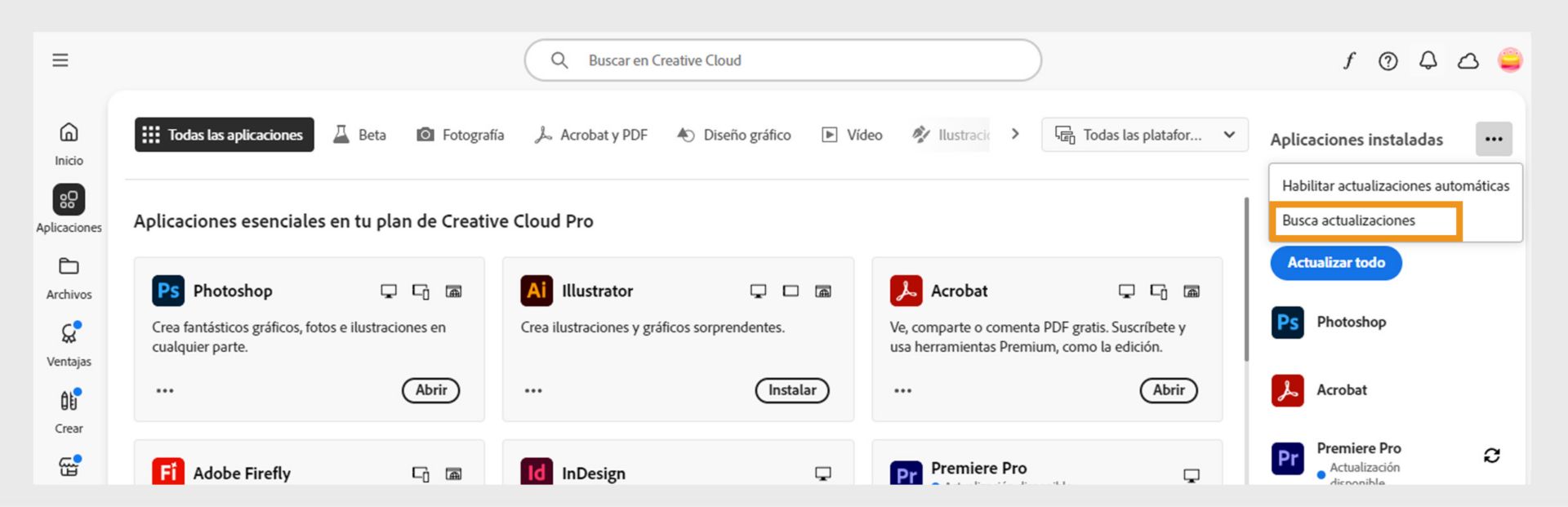
Task: Click Instalar on the Illustrator card
Action: (x=791, y=390)
